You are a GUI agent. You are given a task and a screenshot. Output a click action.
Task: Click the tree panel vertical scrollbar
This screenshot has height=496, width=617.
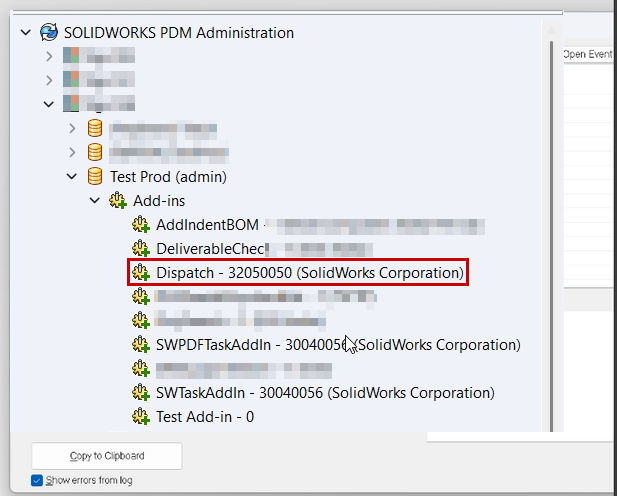552,236
